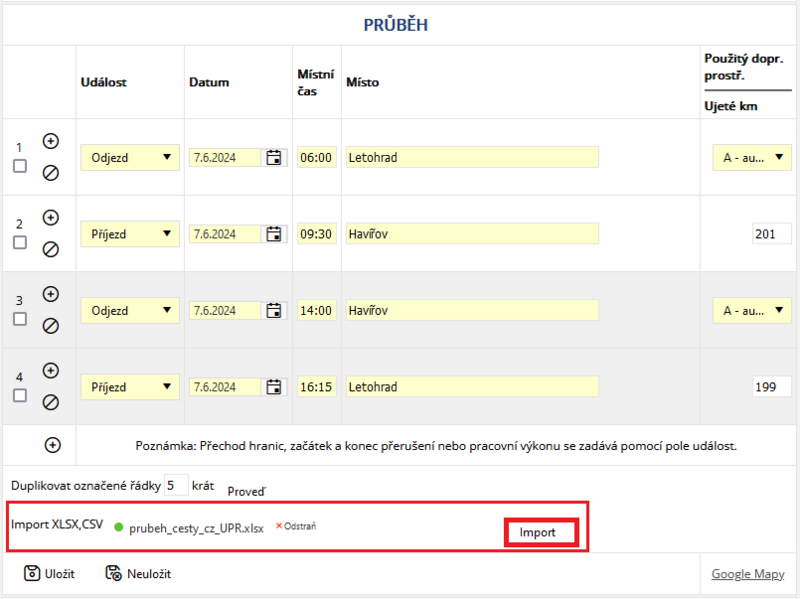
Task: Open the calendar picker for row 3 date
Action: [274, 311]
